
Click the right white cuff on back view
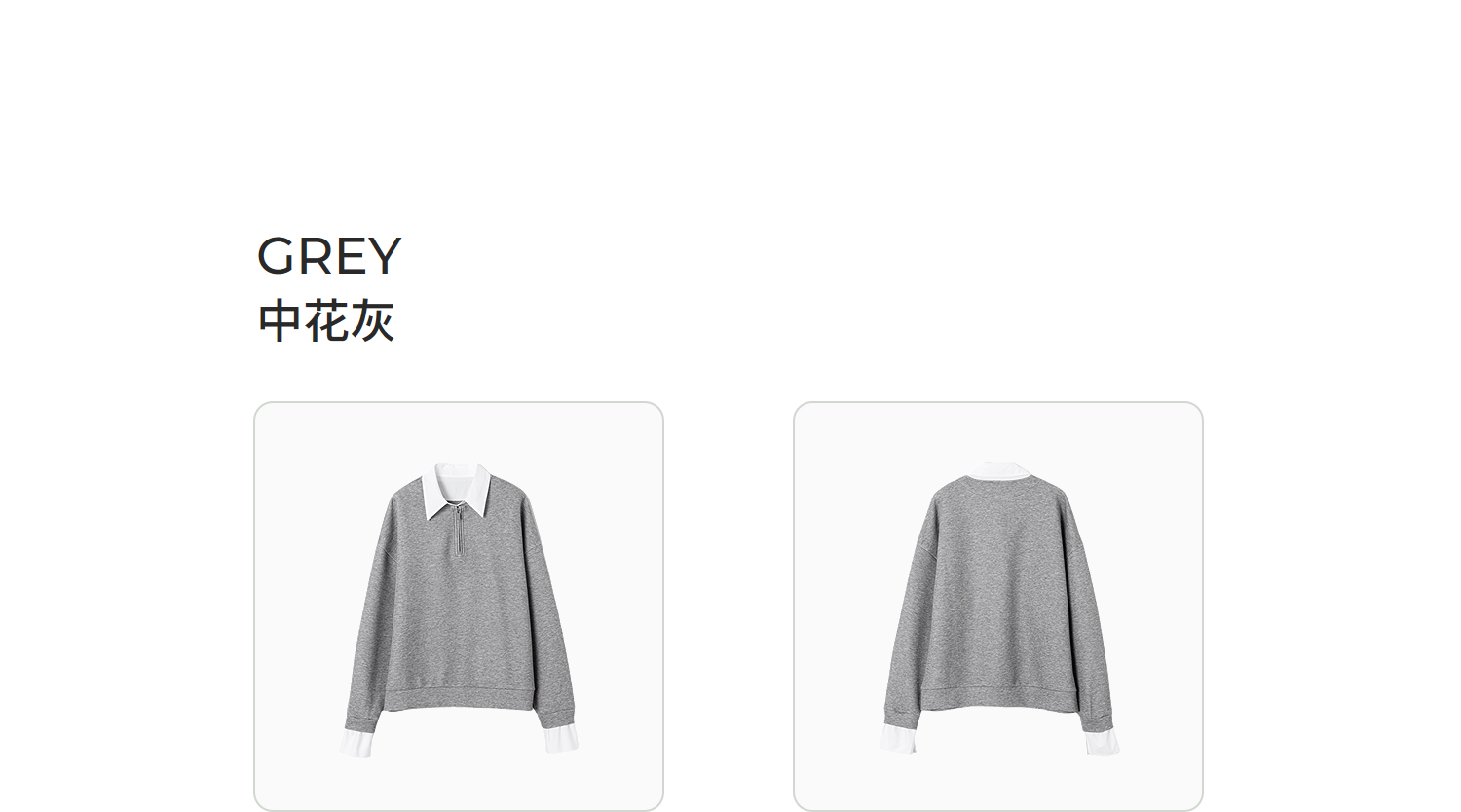coord(1102,740)
